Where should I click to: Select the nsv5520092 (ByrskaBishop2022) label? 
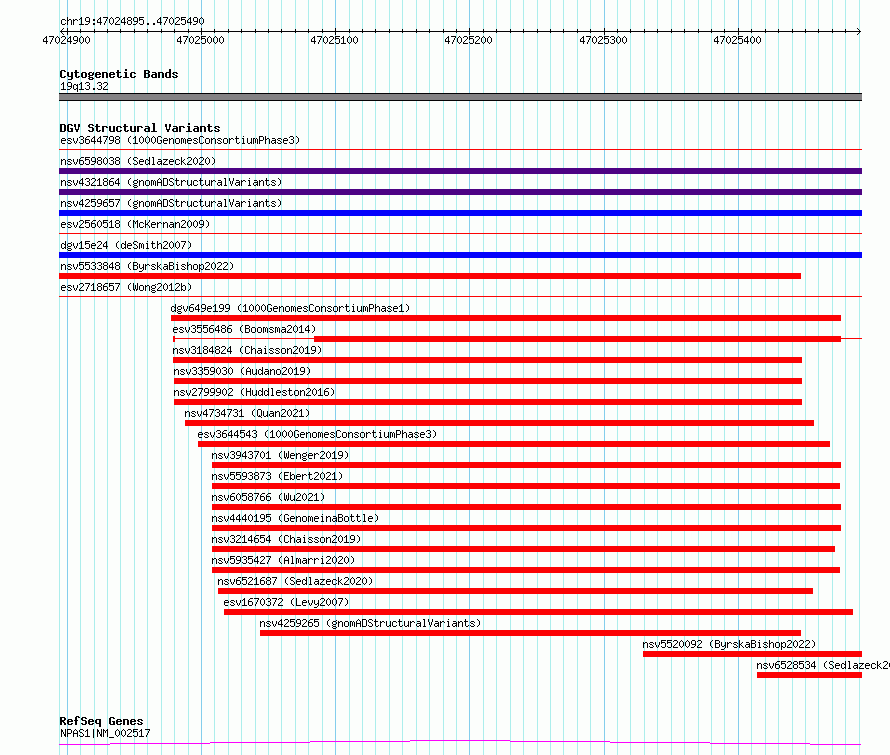point(729,644)
